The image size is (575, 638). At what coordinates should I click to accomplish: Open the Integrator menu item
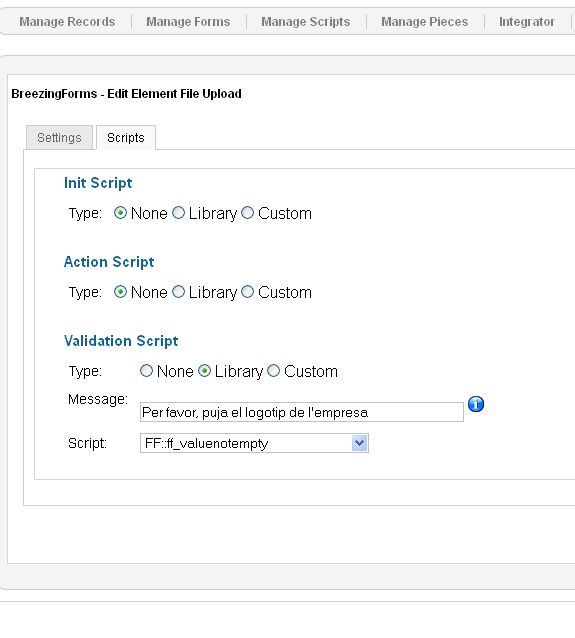click(527, 22)
